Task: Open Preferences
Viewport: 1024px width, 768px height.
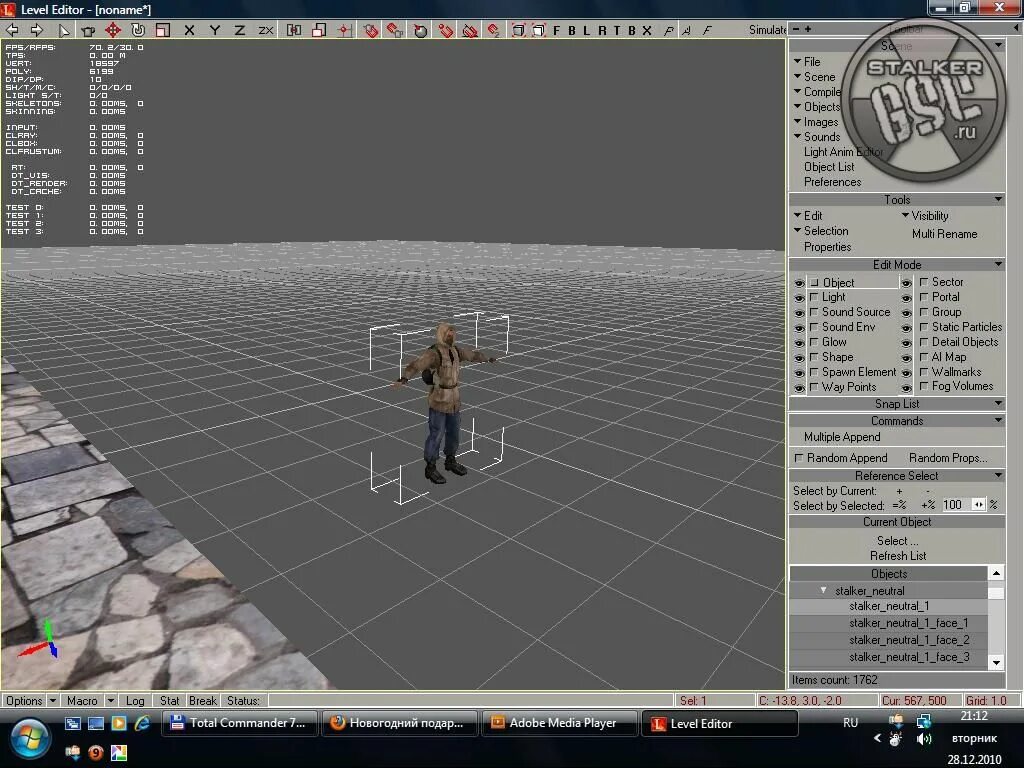Action: pos(832,182)
